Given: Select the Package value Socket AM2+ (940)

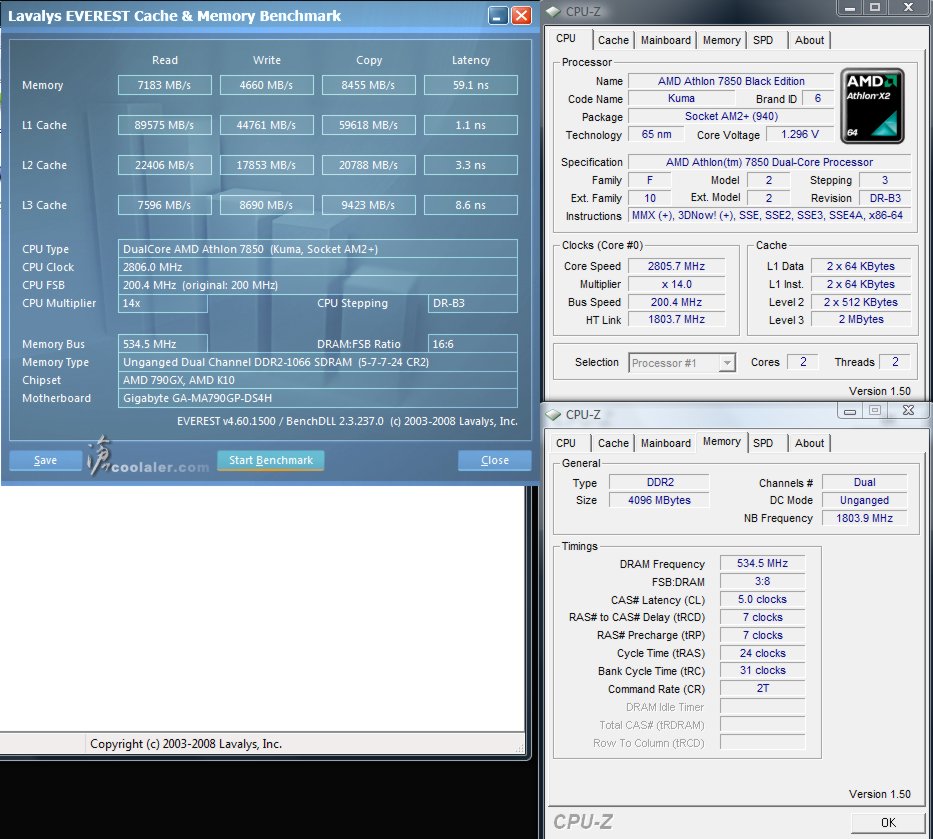Looking at the screenshot, I should coord(731,117).
